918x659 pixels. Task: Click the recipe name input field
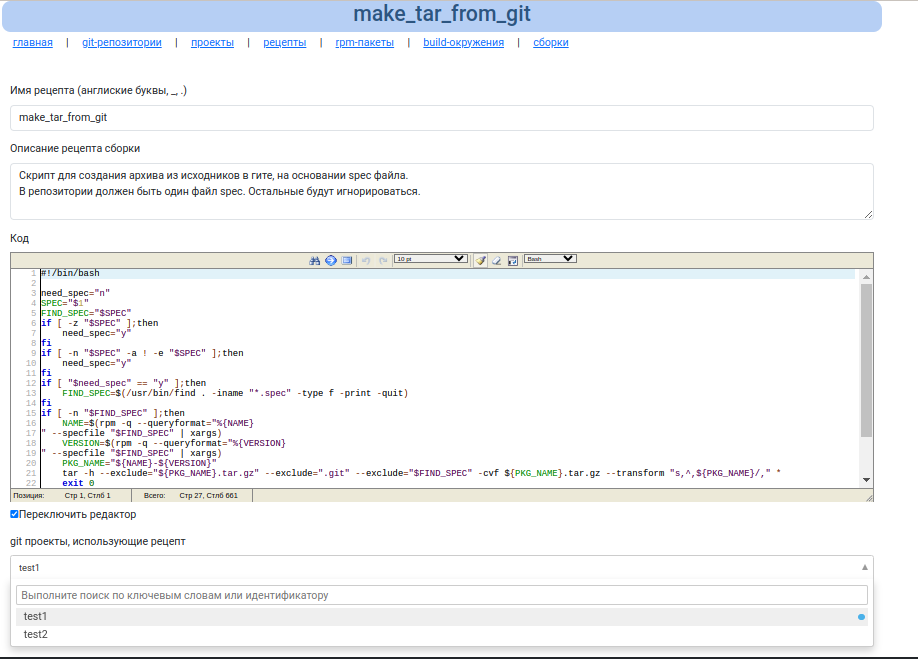click(441, 118)
